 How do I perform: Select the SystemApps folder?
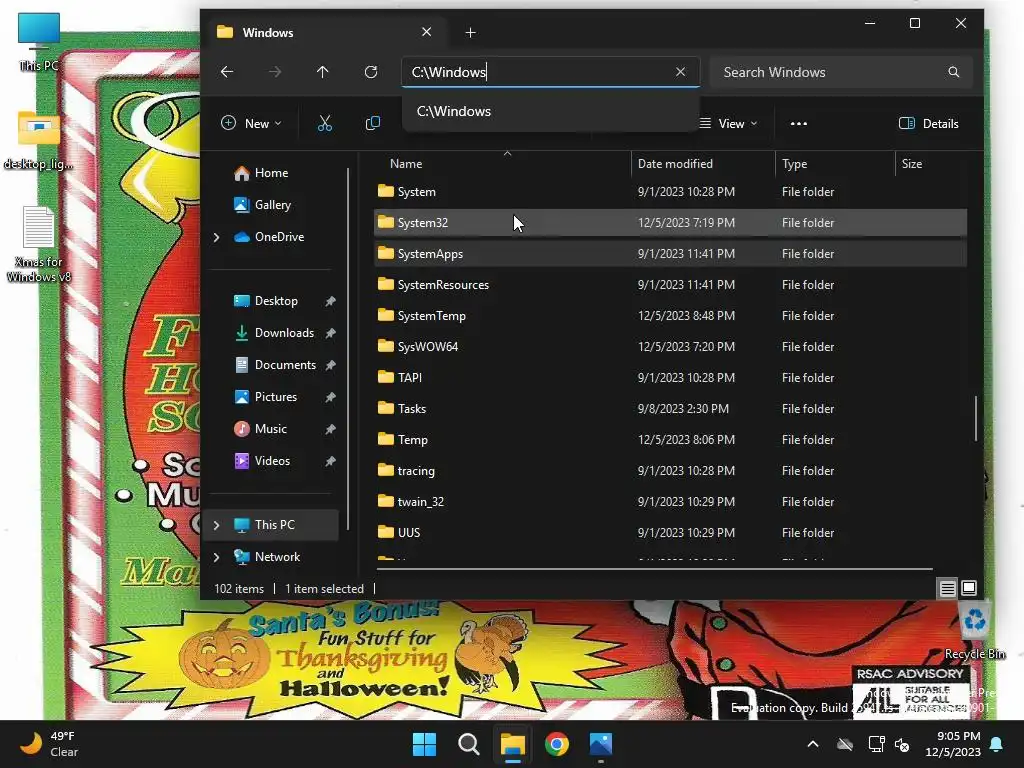(670, 254)
